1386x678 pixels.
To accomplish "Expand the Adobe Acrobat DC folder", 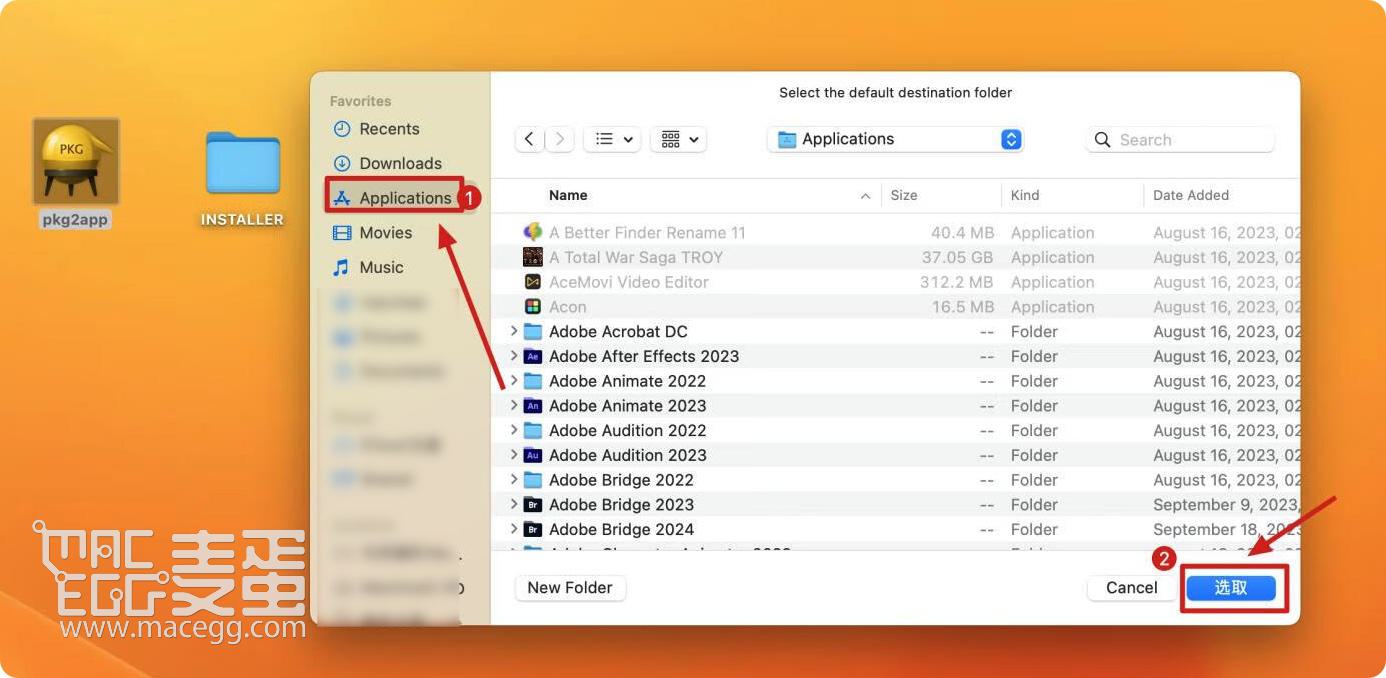I will pyautogui.click(x=514, y=331).
